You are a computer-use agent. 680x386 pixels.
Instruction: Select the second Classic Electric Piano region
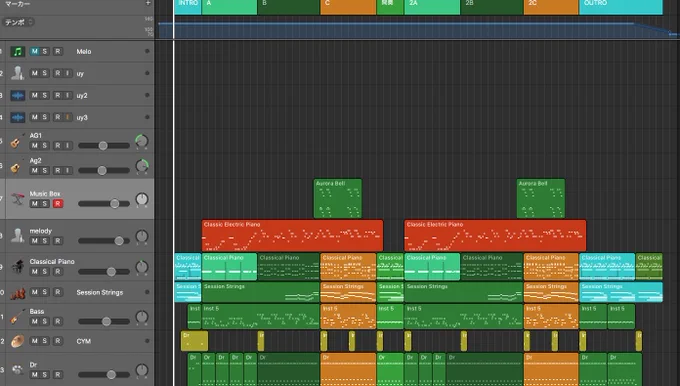[495, 236]
